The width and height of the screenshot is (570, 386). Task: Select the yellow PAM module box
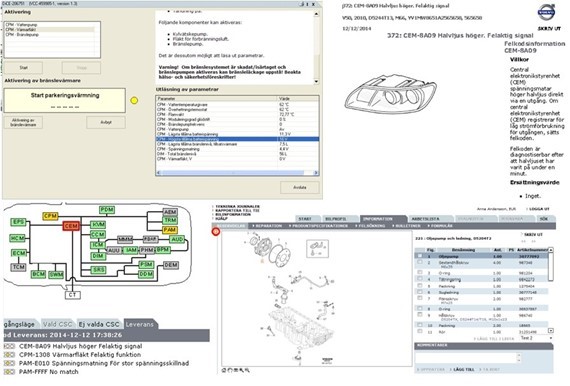[x=170, y=230]
